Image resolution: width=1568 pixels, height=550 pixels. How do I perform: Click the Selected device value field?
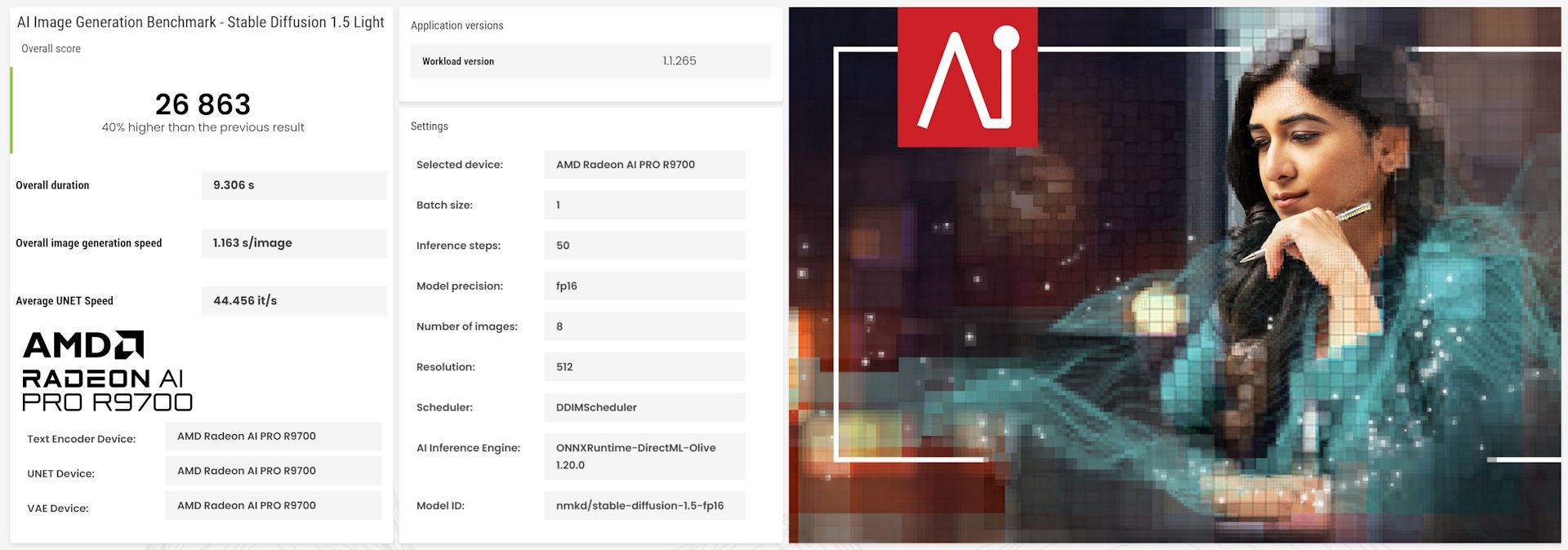644,165
